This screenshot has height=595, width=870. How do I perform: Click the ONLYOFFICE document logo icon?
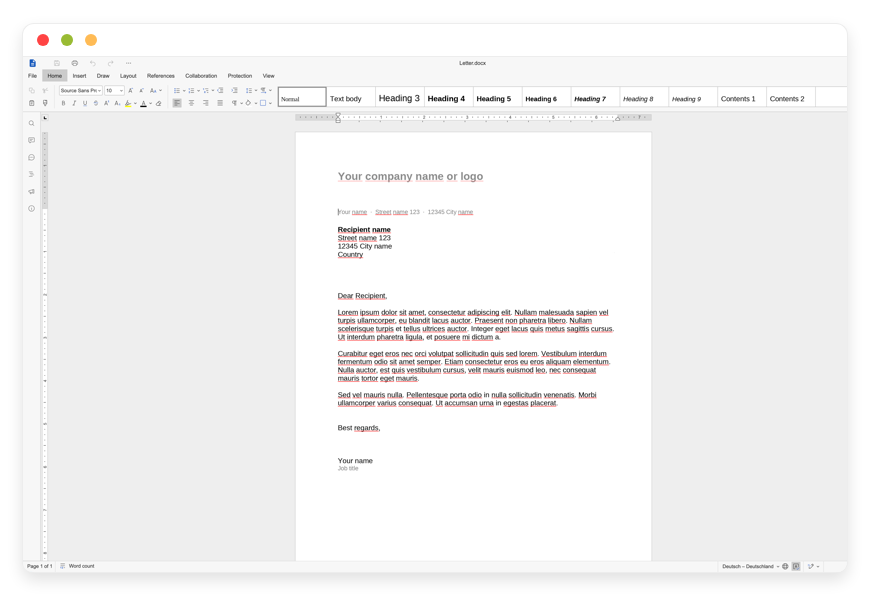point(32,63)
